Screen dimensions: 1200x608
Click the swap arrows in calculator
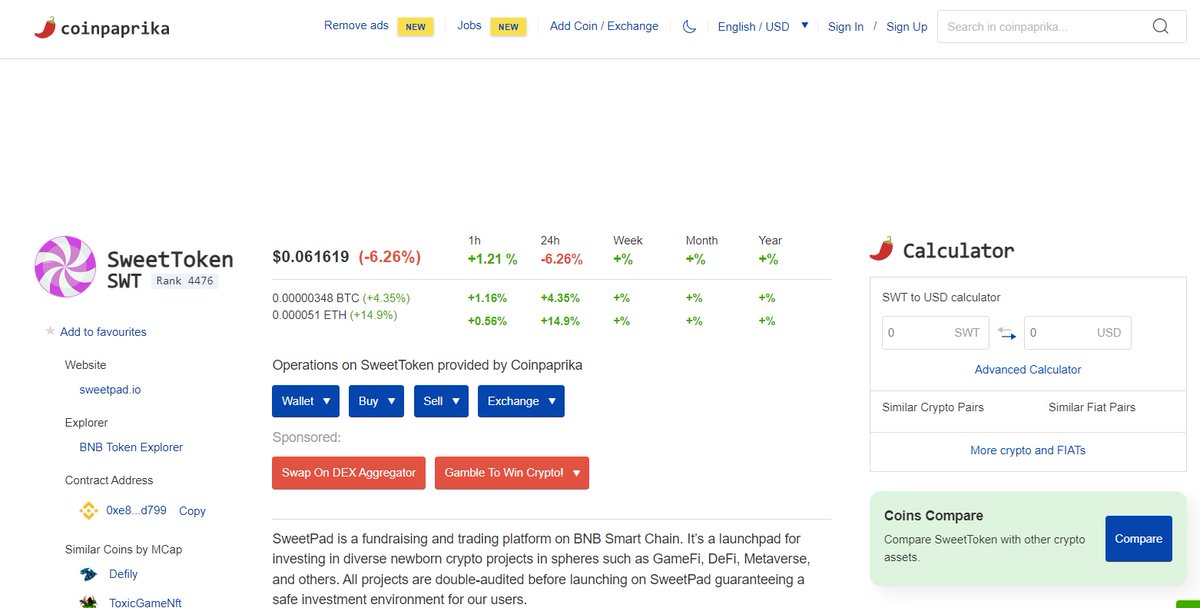(1006, 333)
